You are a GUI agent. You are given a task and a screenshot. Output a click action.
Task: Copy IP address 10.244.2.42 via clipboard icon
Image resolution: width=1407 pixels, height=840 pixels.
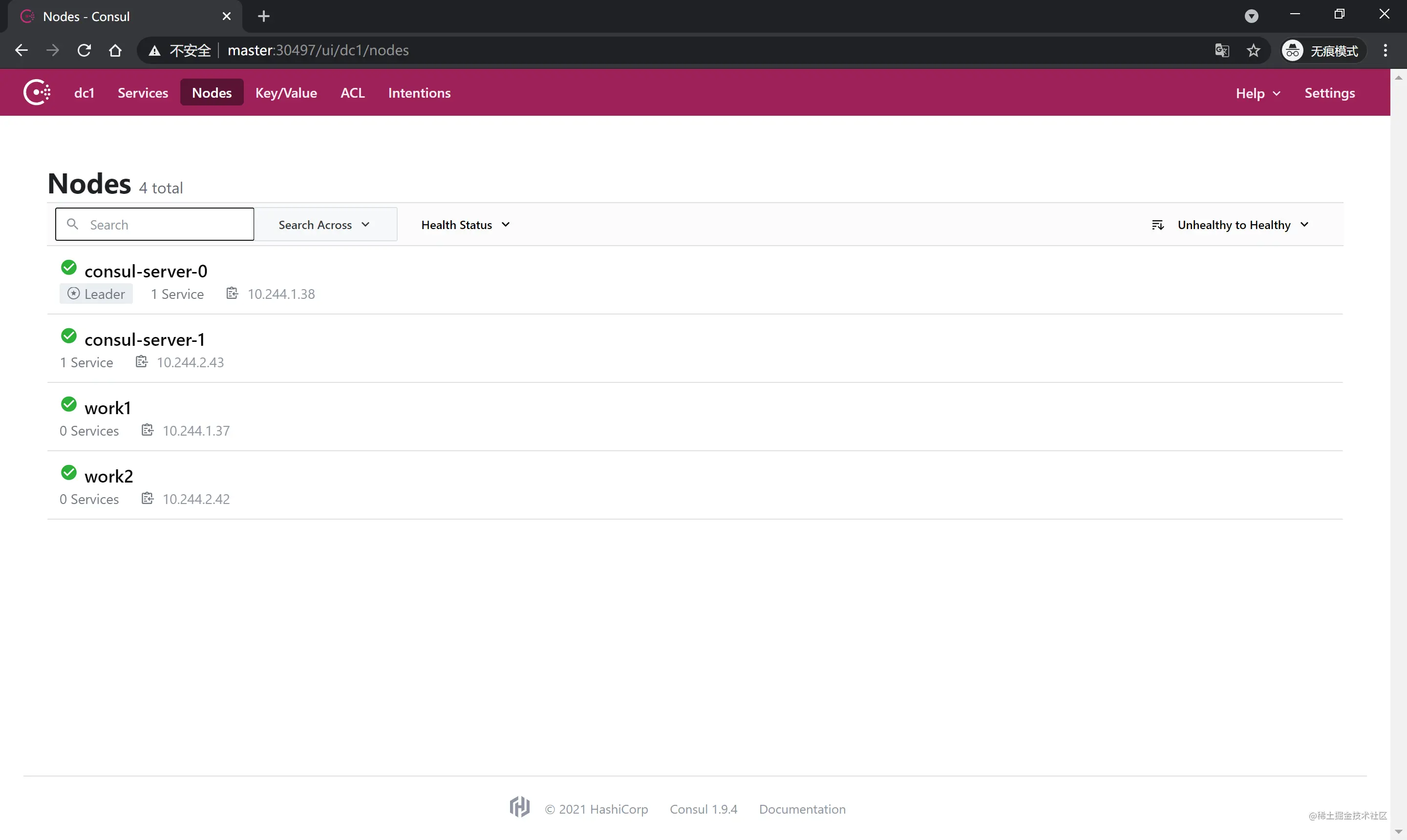tap(147, 499)
